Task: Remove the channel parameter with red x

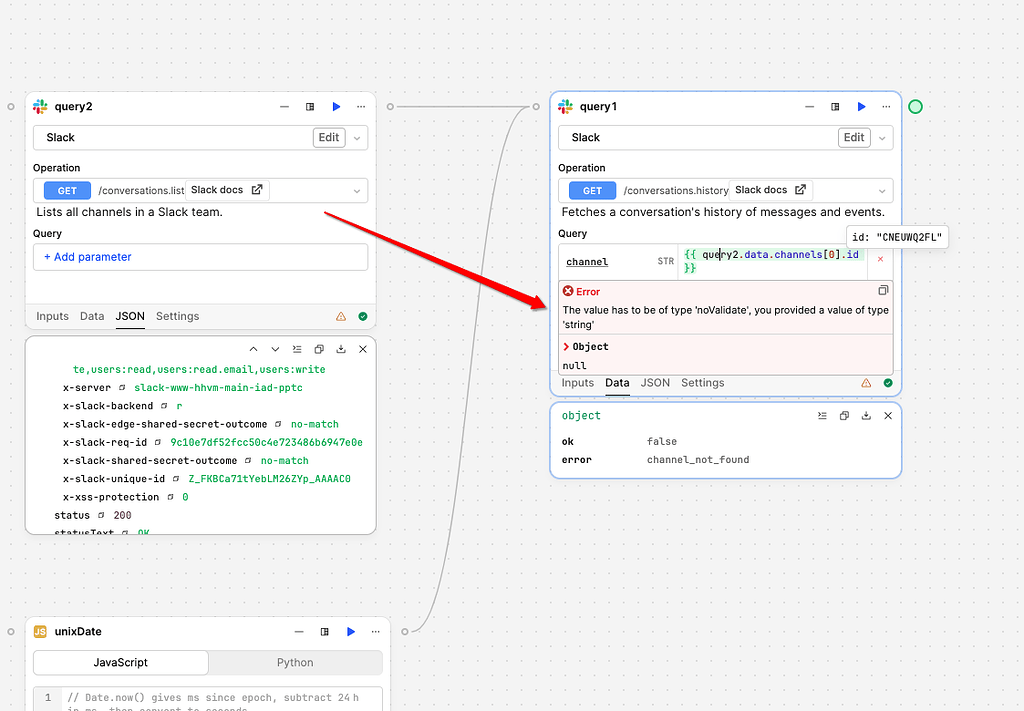Action: (880, 260)
